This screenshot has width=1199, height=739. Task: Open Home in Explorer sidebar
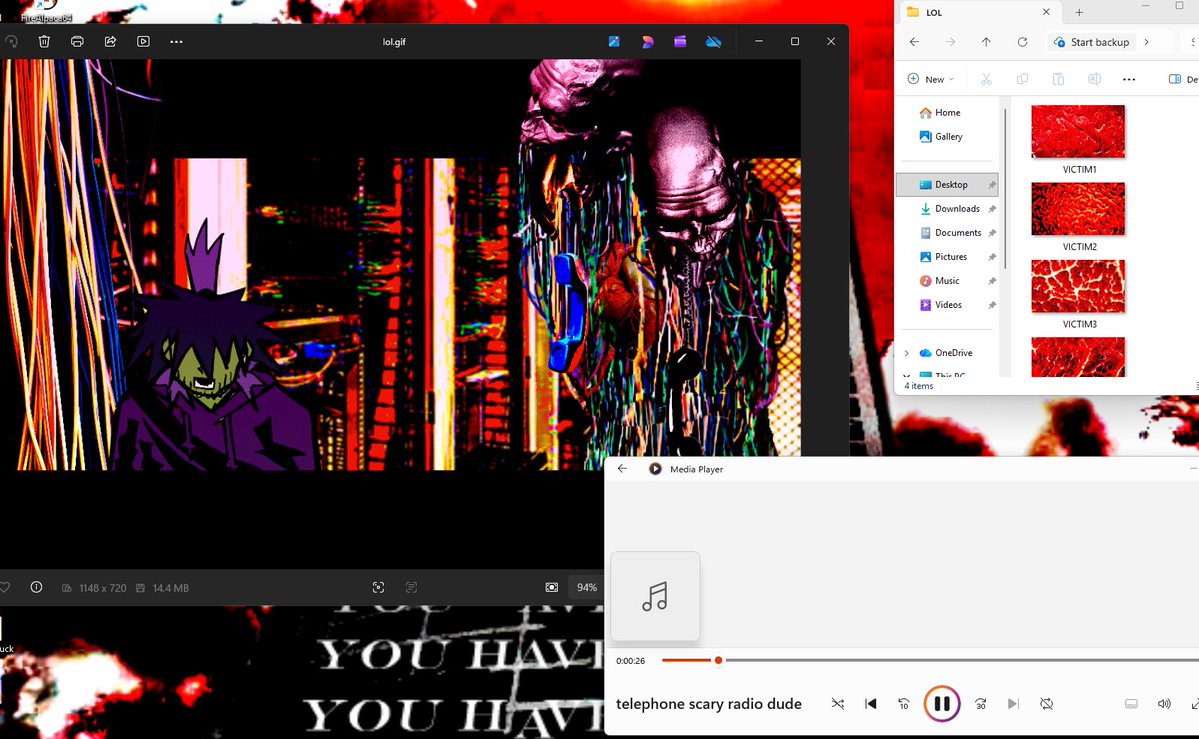tap(947, 112)
